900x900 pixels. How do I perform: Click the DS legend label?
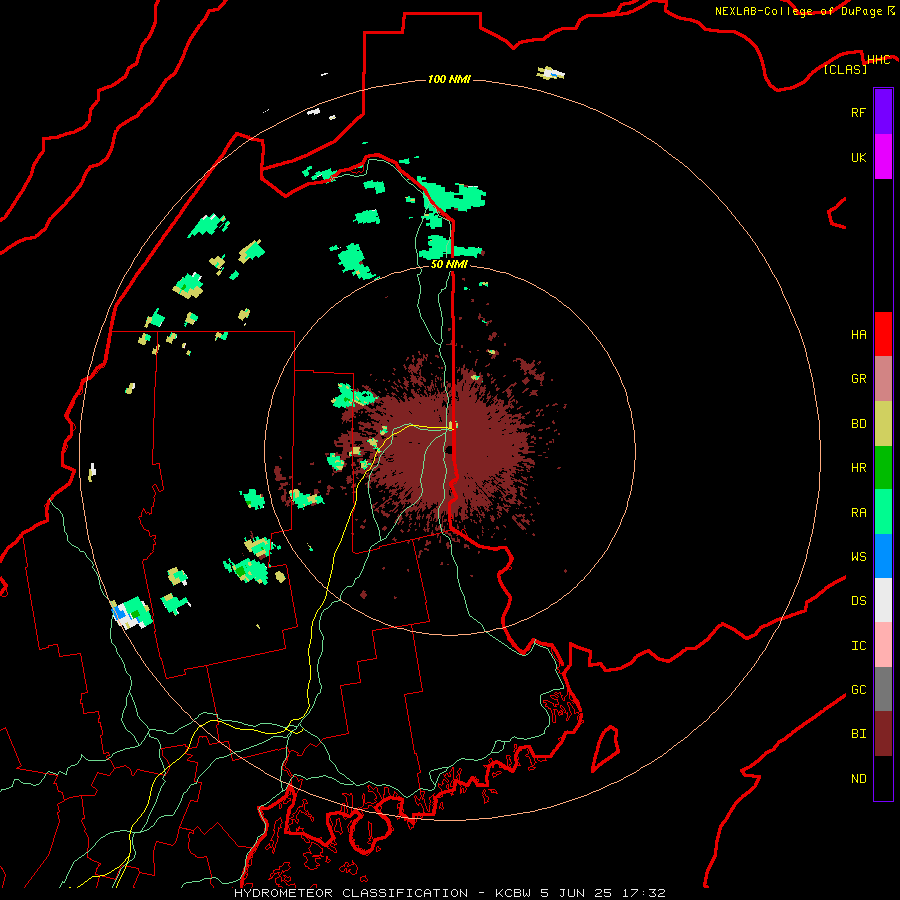pyautogui.click(x=858, y=601)
